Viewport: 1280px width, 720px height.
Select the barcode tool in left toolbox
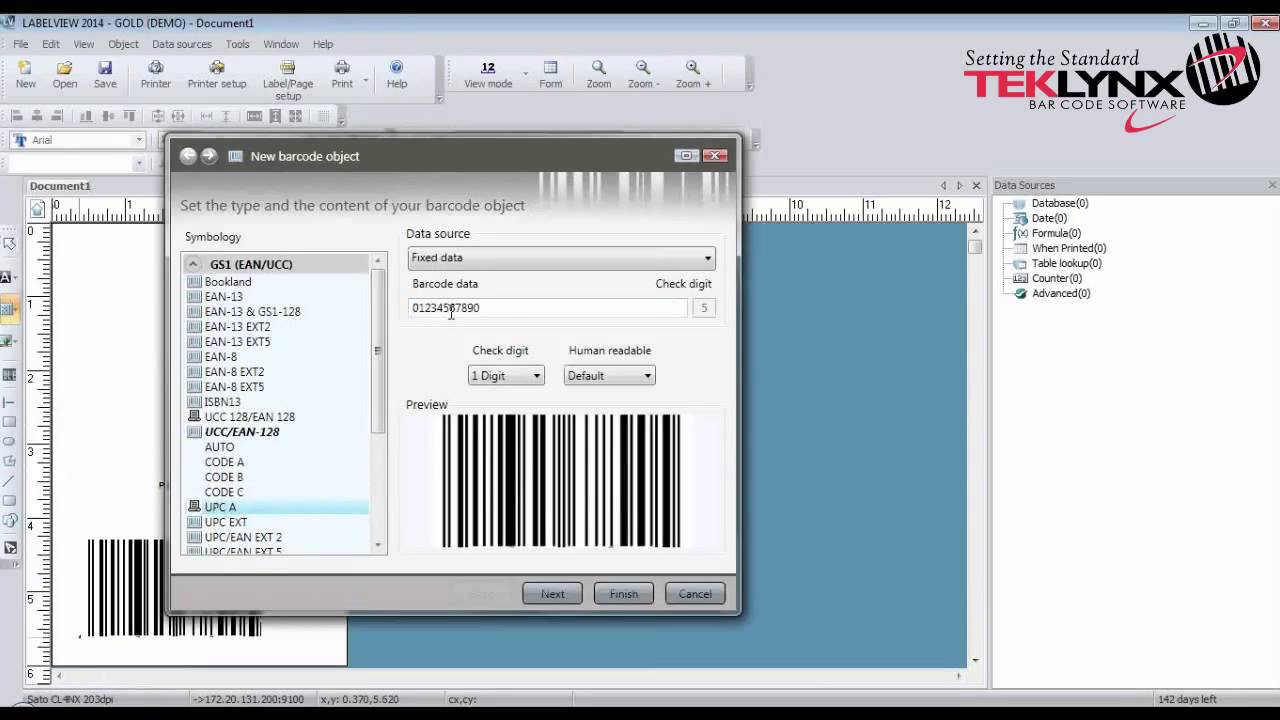pos(9,310)
